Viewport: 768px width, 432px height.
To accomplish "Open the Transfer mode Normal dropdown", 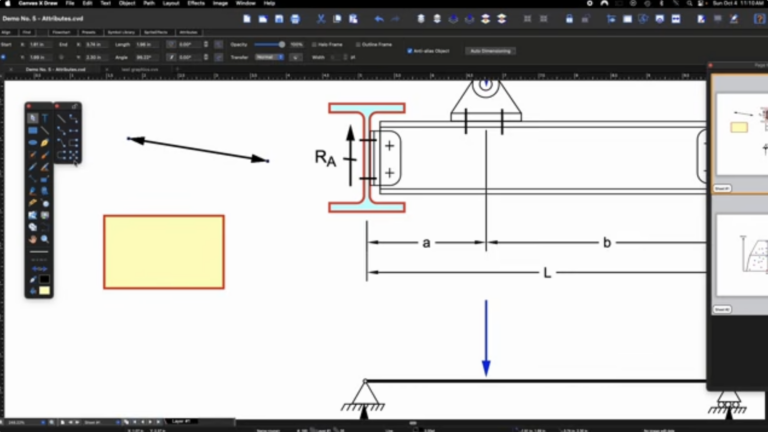I will coord(269,57).
